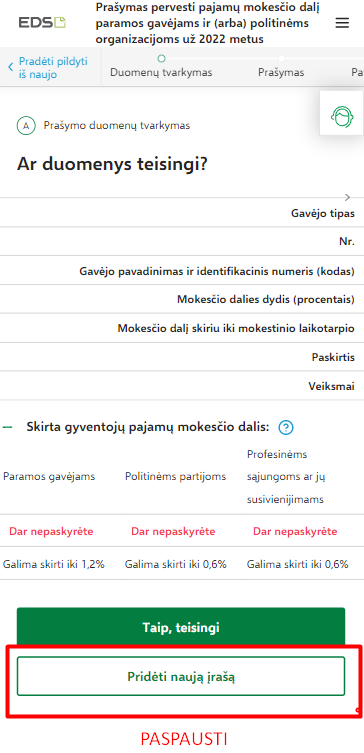
Task: Click Dar nepaskyrėte under Paramos gavėjams
Action: (51, 532)
